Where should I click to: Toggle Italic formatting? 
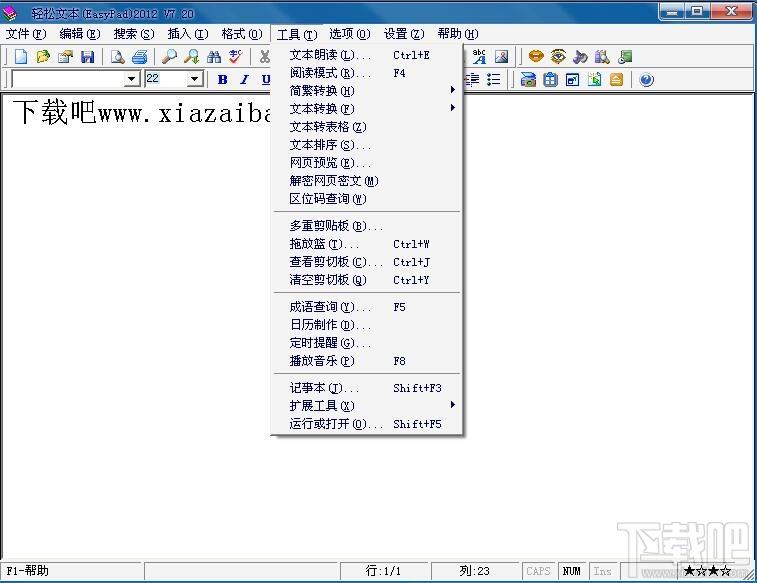(x=244, y=80)
